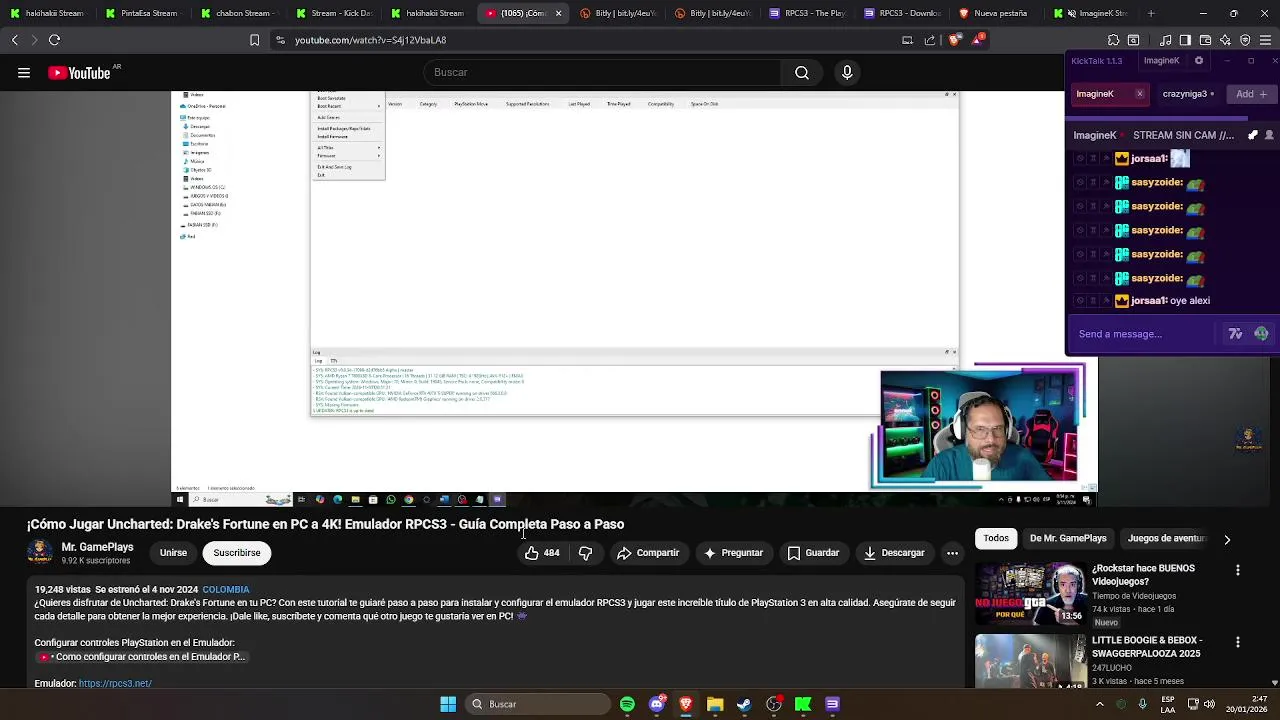The image size is (1280, 720).
Task: Select the Juegos de aventura chip
Action: click(x=1166, y=538)
